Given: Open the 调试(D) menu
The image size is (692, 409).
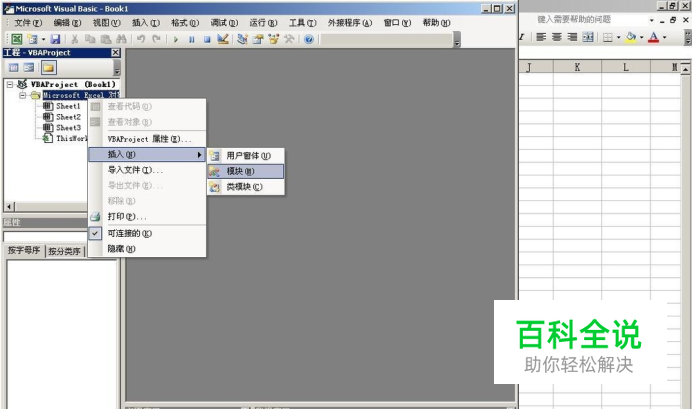Looking at the screenshot, I should tap(224, 23).
